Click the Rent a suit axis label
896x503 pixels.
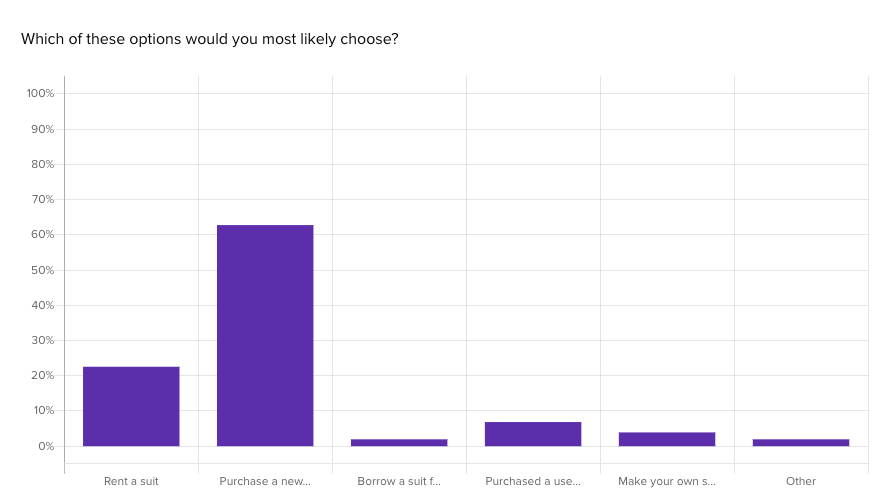point(131,481)
